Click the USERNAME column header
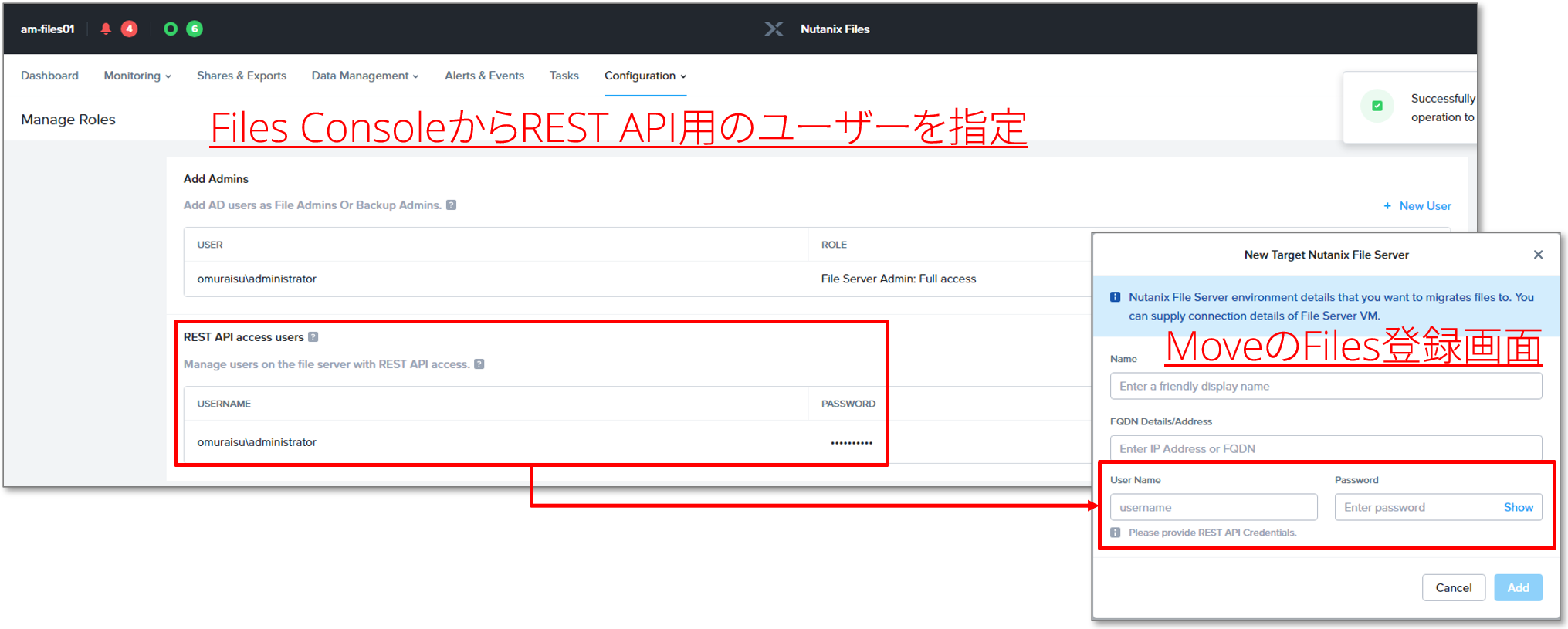The image size is (1568, 629). pyautogui.click(x=224, y=404)
